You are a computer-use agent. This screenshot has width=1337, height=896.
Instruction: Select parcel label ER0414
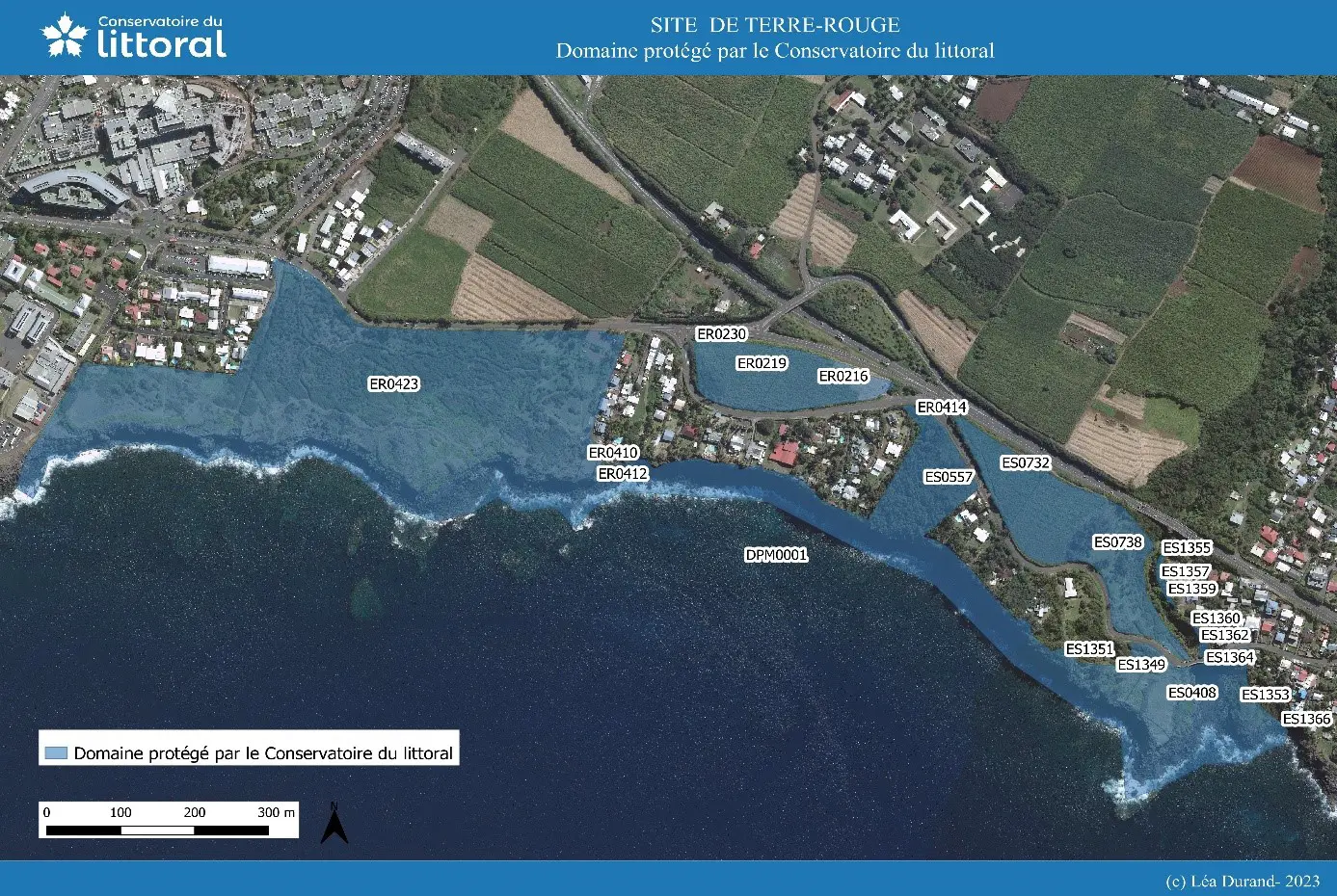[942, 408]
